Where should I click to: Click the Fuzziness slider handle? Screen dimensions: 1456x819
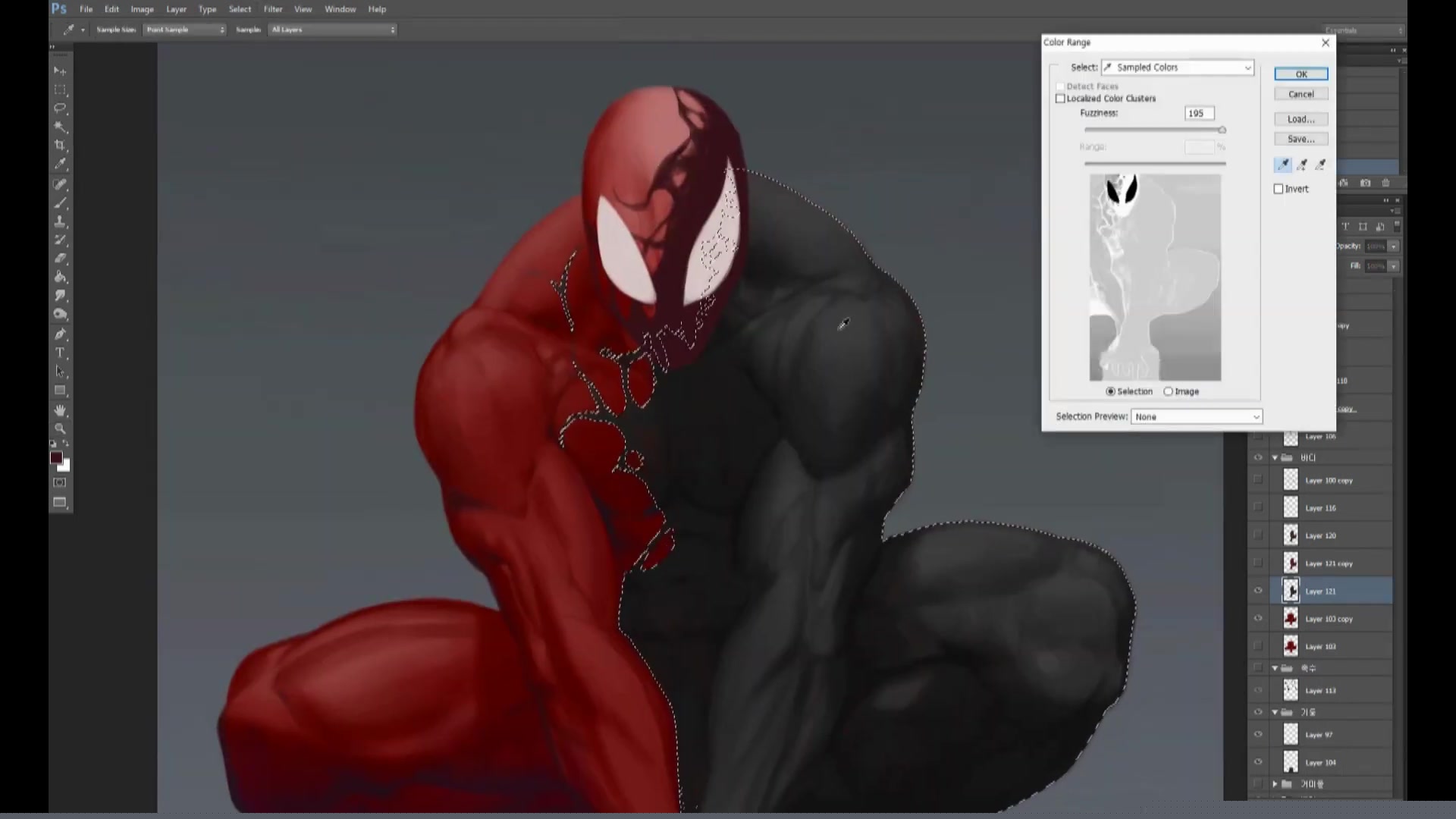click(x=1222, y=130)
